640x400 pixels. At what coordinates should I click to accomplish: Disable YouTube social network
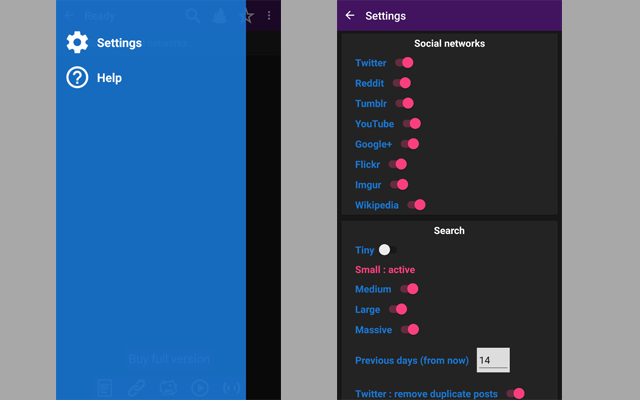[411, 124]
